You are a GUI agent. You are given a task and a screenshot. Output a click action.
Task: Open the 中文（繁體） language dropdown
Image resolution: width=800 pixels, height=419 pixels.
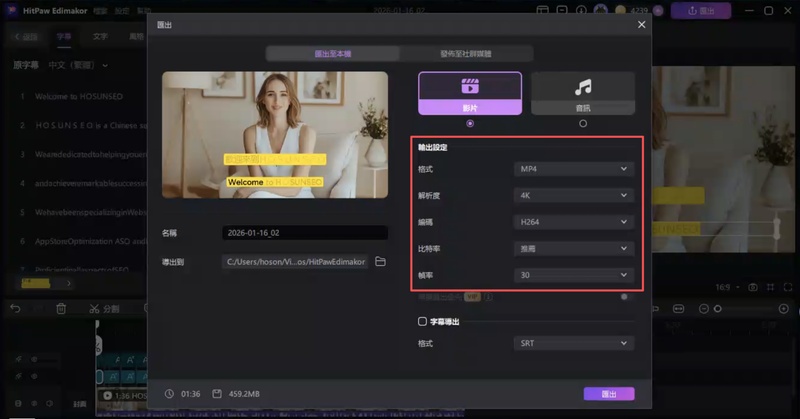pos(78,65)
